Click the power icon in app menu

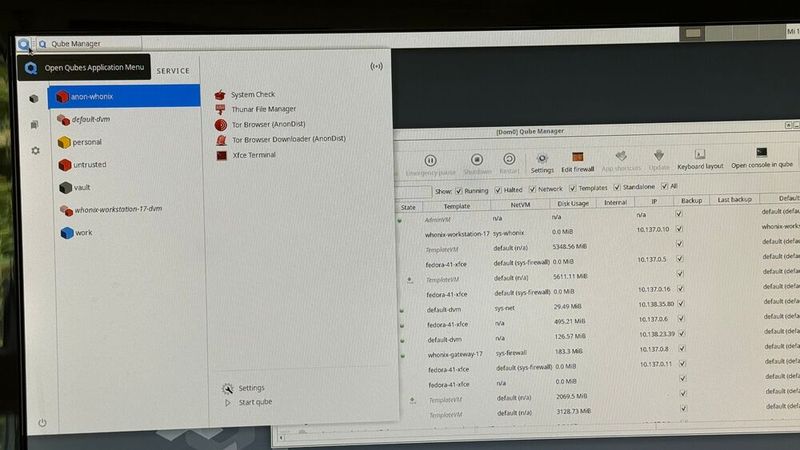coord(42,422)
